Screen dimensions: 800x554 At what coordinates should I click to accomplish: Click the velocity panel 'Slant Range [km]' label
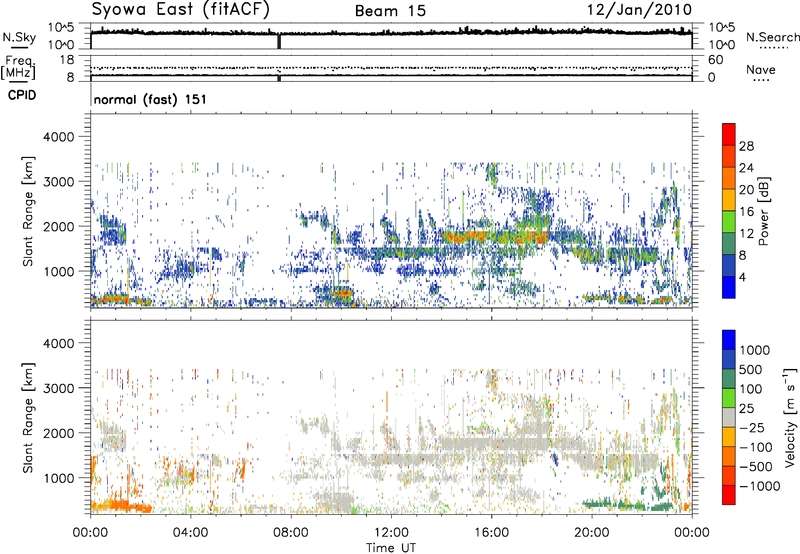coord(28,417)
